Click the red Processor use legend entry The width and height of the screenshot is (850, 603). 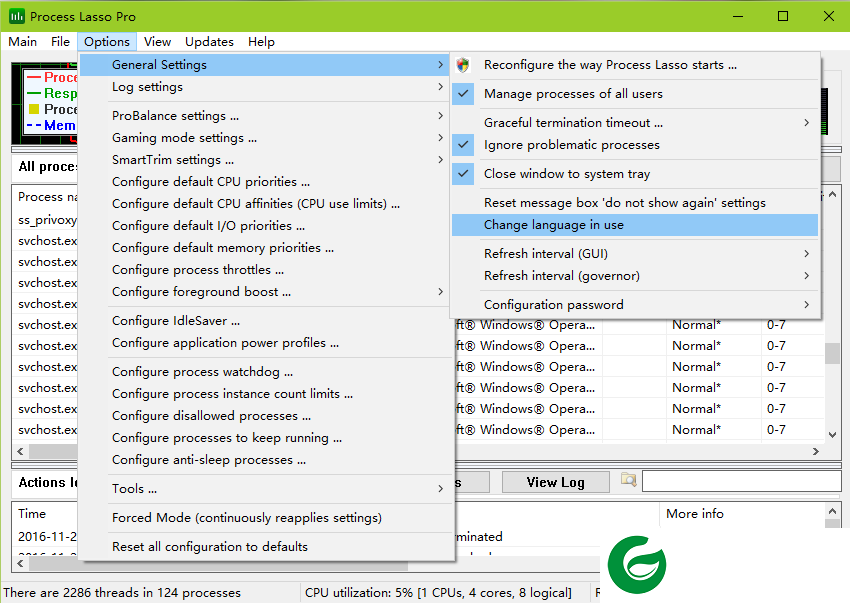pos(51,77)
